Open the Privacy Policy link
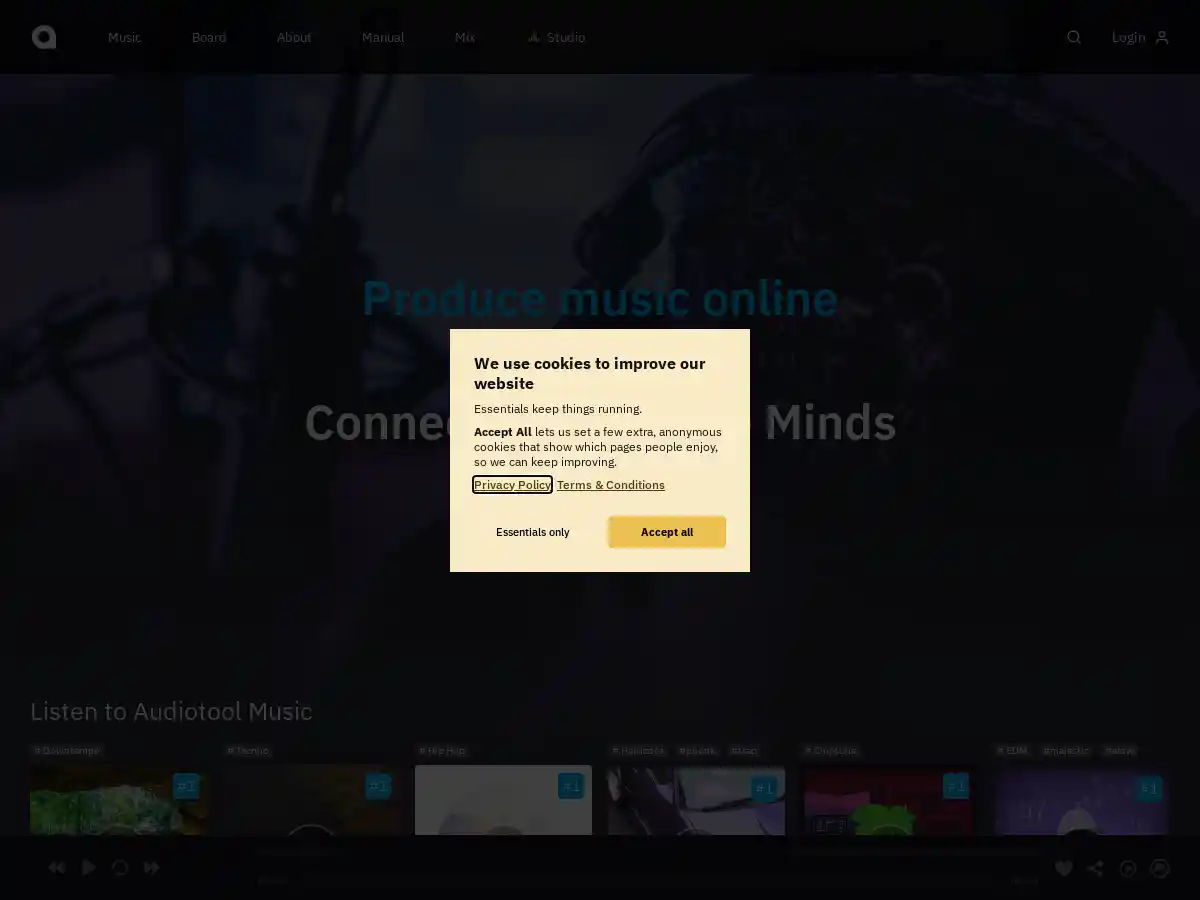This screenshot has height=900, width=1200. point(512,485)
